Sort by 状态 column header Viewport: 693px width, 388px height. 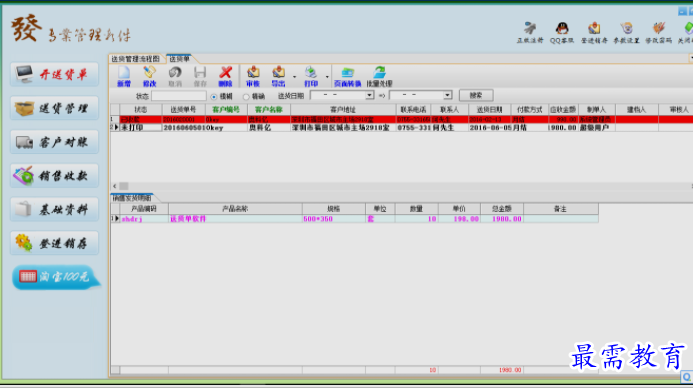click(141, 110)
